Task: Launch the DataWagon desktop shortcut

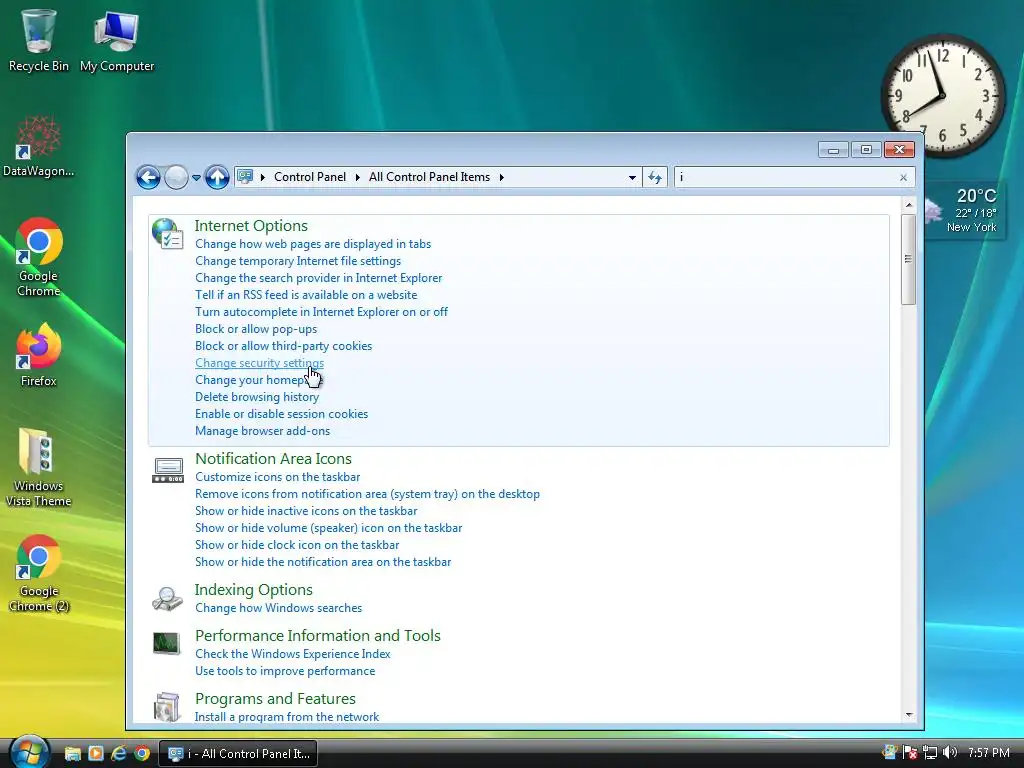Action: click(x=39, y=146)
